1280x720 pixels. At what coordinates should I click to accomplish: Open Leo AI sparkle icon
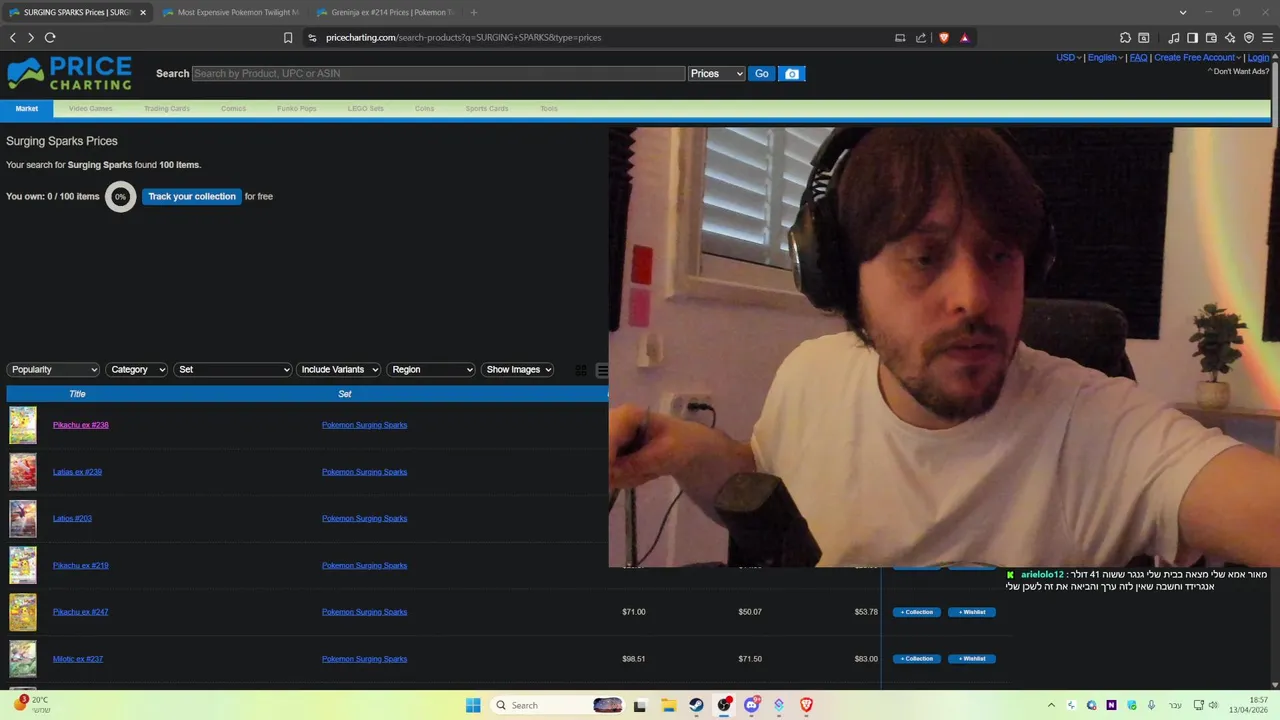click(x=1230, y=38)
